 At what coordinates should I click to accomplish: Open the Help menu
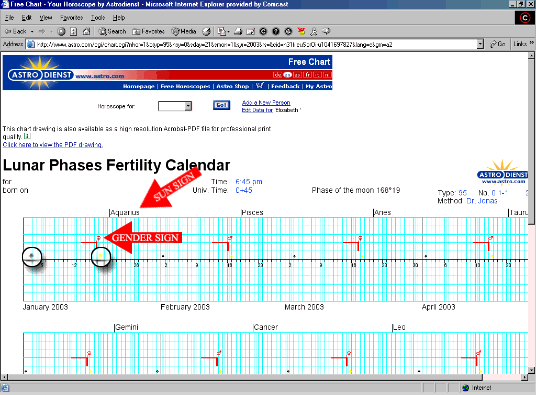[x=119, y=18]
